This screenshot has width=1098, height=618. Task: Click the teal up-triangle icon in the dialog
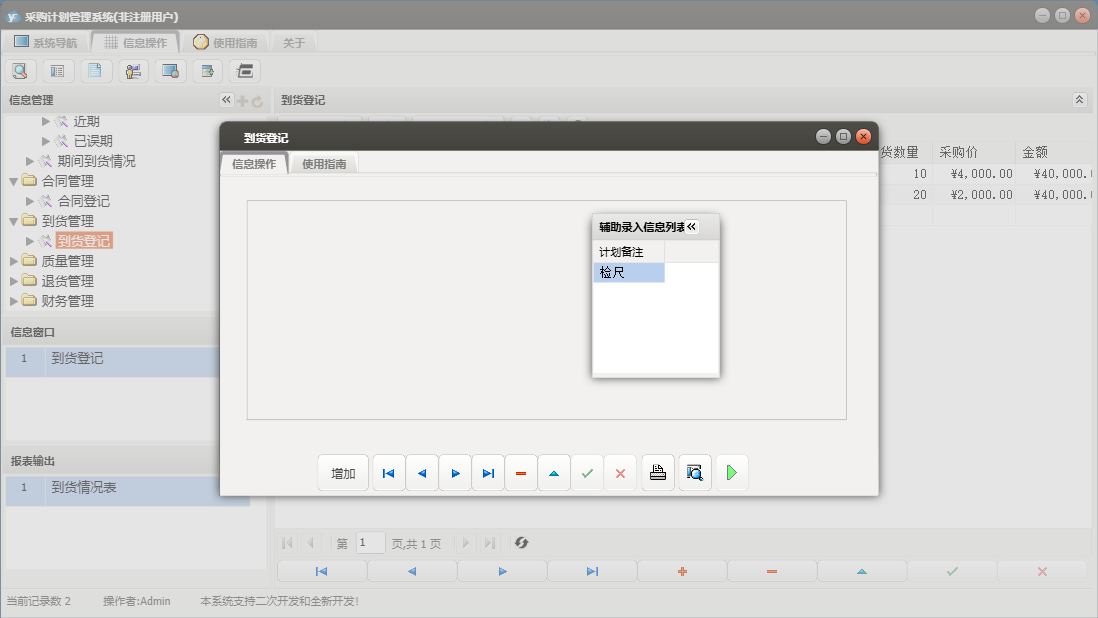point(554,473)
